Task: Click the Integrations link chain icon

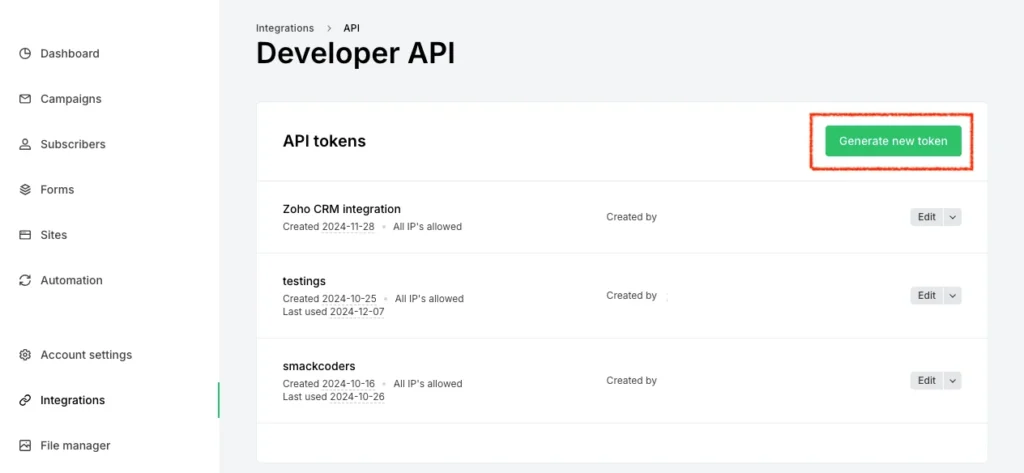Action: [25, 400]
